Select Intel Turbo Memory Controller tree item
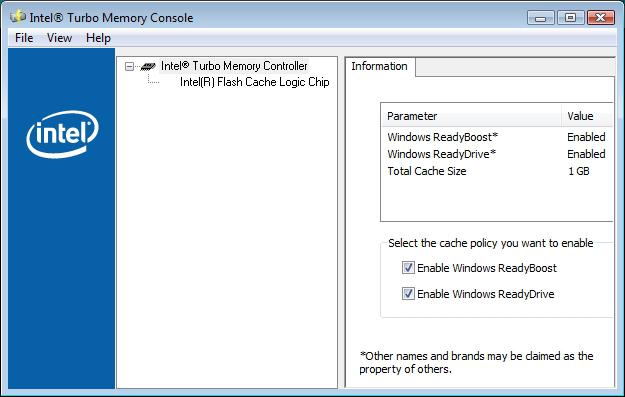This screenshot has width=625, height=397. point(234,66)
